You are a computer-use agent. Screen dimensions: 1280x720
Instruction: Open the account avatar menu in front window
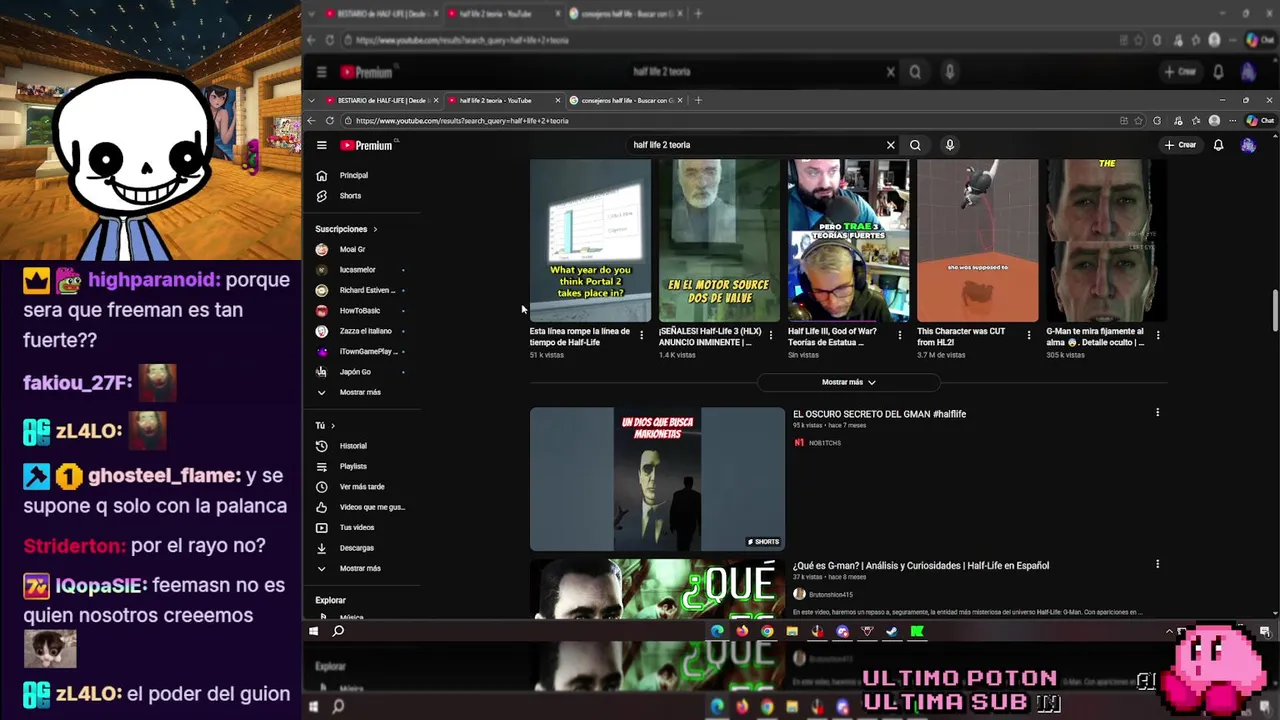[x=1248, y=145]
